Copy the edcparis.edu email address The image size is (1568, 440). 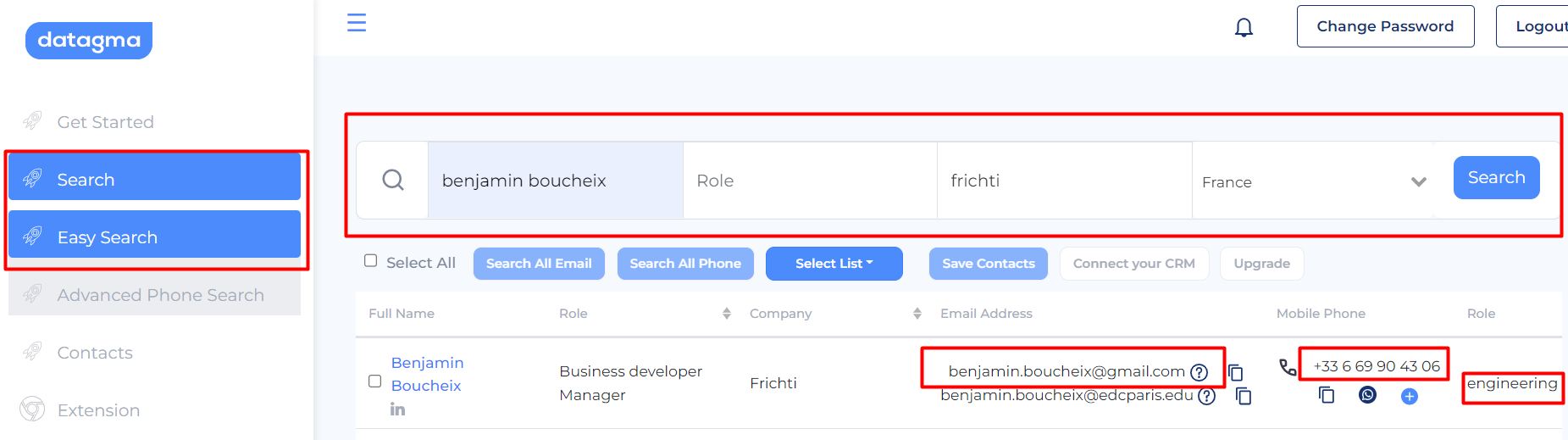click(x=1244, y=396)
